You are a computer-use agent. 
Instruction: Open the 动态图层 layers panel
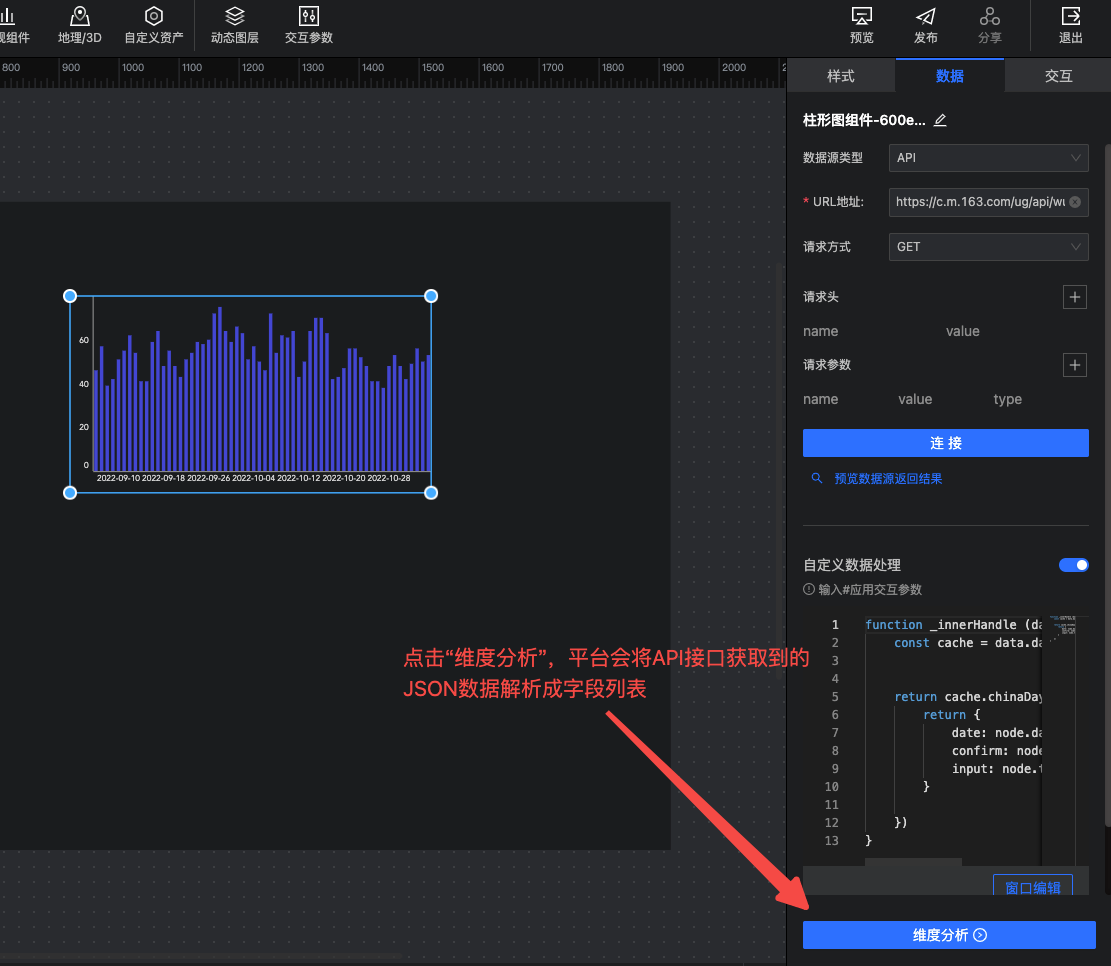[x=235, y=25]
